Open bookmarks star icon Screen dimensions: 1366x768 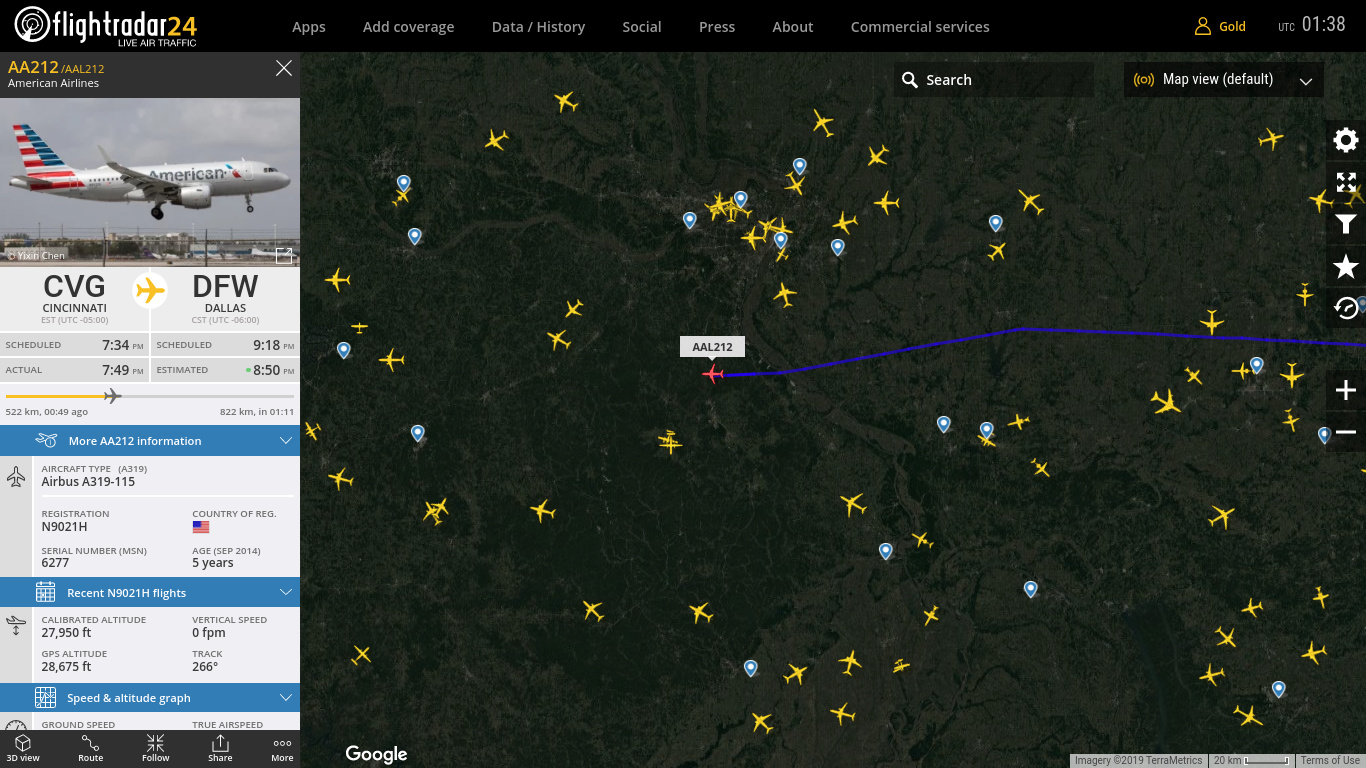(1346, 266)
